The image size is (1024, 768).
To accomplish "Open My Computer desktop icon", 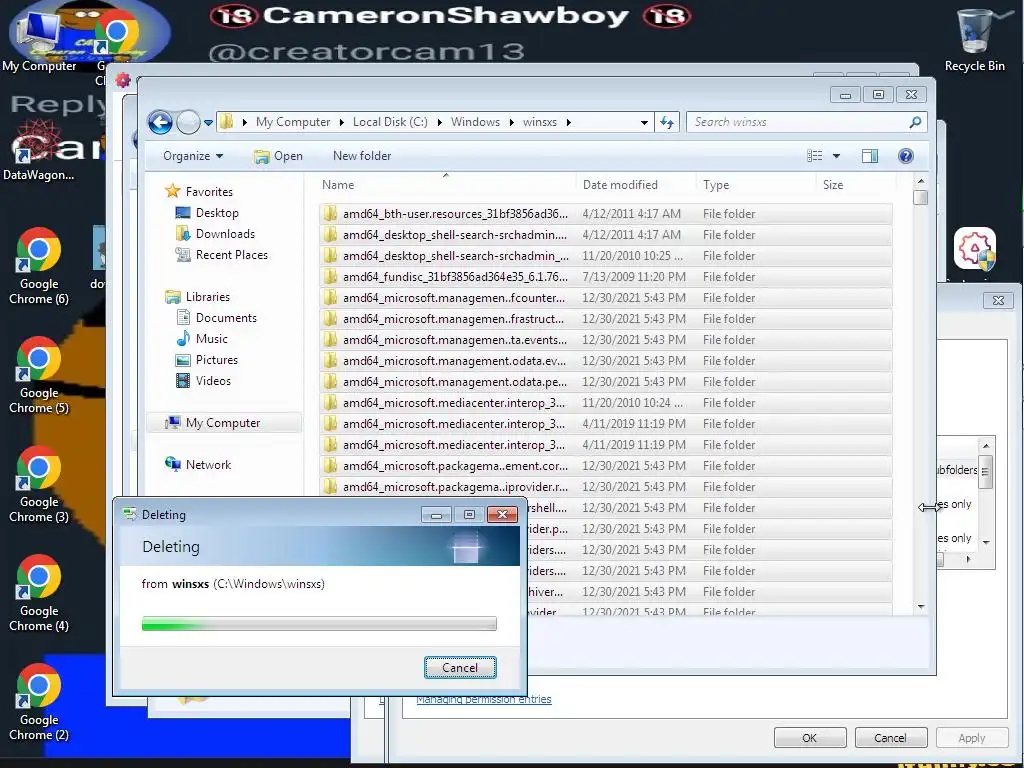I will pyautogui.click(x=39, y=40).
